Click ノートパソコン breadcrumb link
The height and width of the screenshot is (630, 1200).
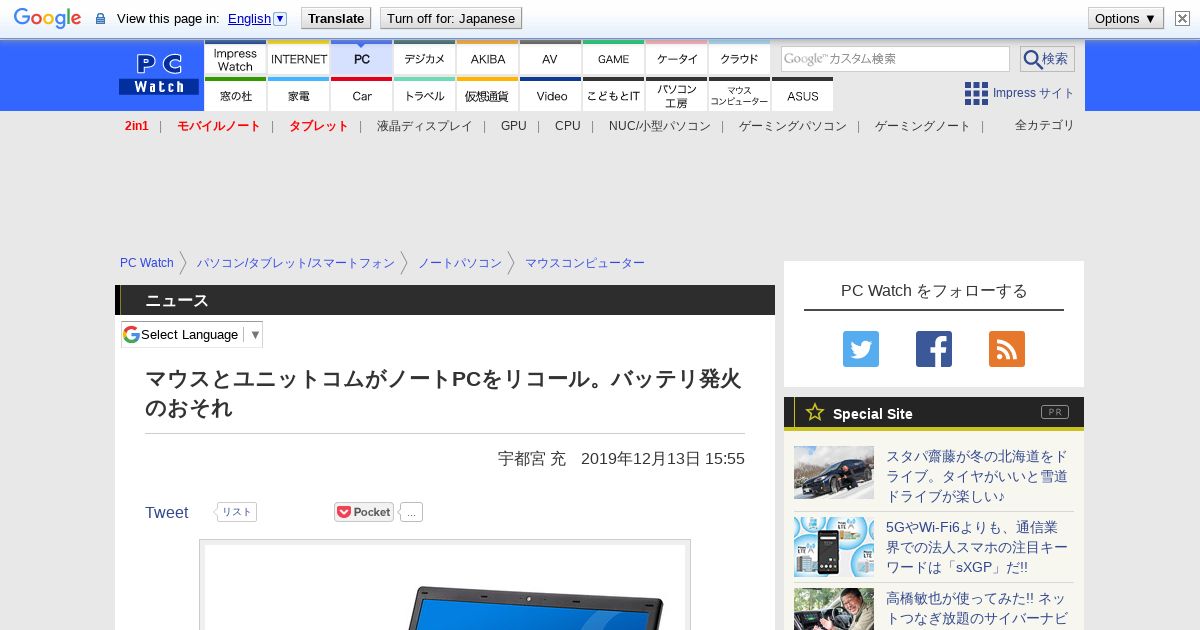(x=460, y=263)
